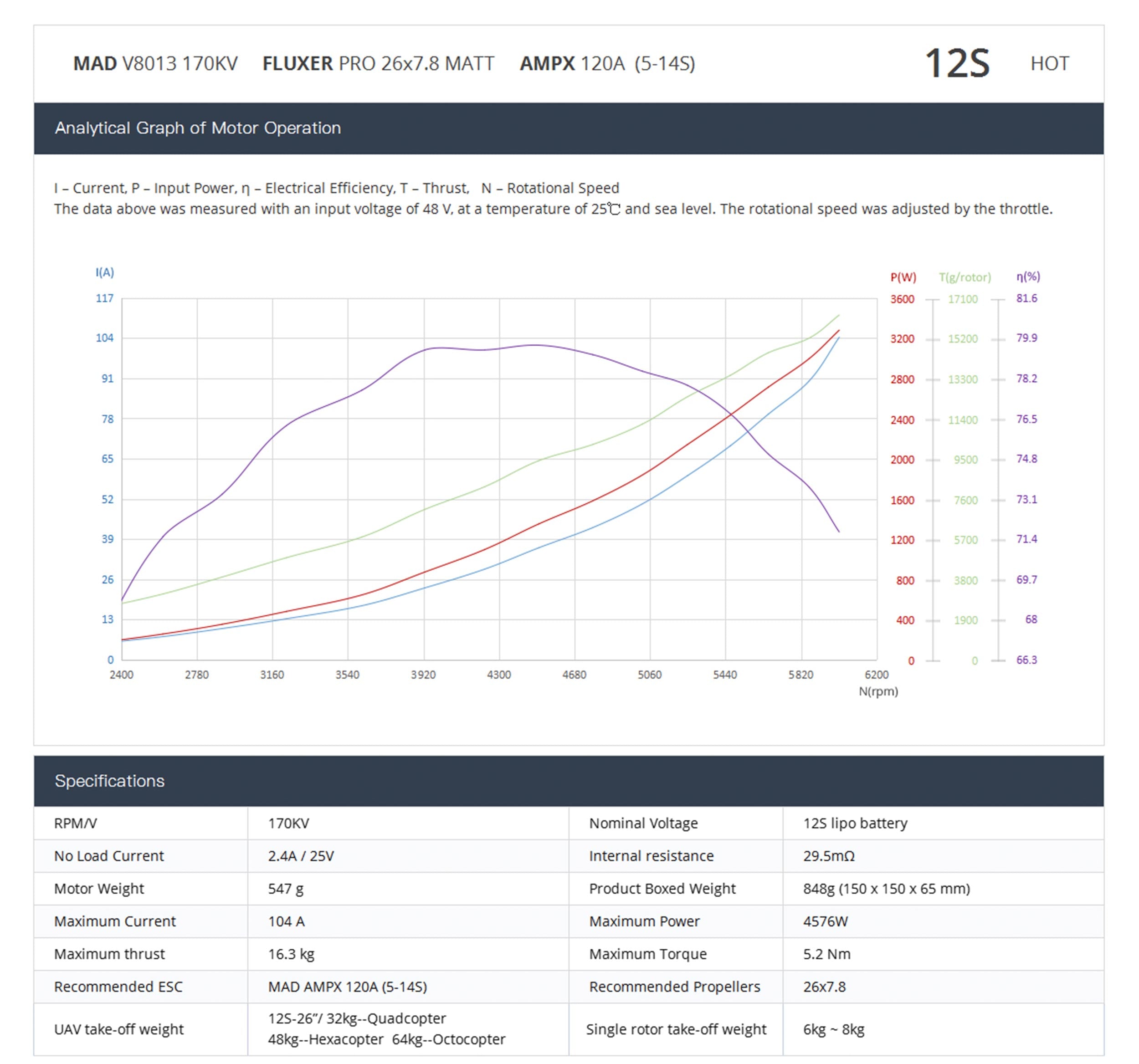The width and height of the screenshot is (1139, 1064).
Task: Click the Specifications section header
Action: 109,781
